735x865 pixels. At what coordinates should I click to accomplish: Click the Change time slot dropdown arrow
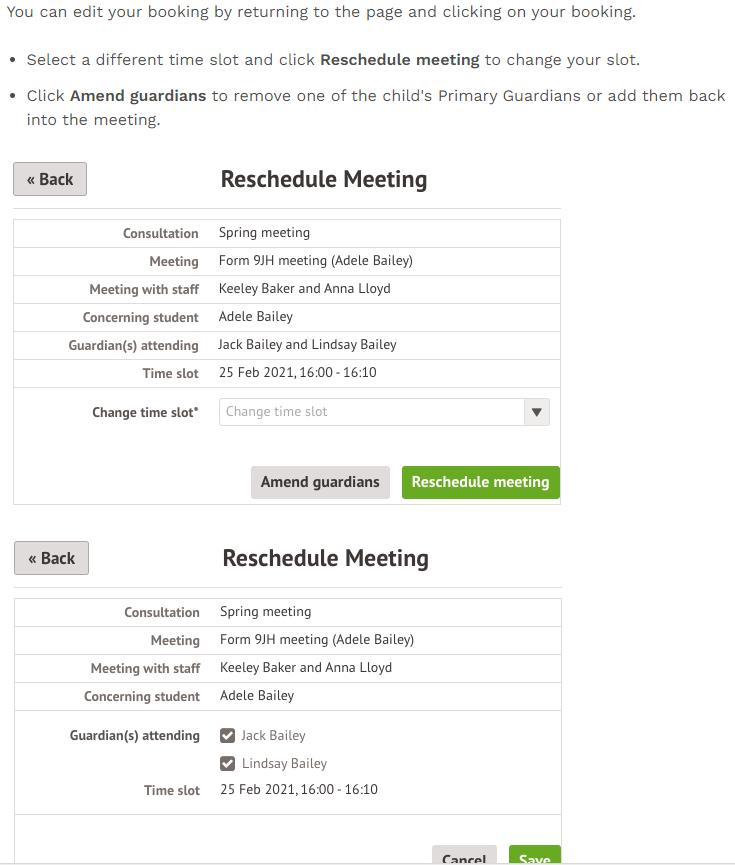click(537, 412)
